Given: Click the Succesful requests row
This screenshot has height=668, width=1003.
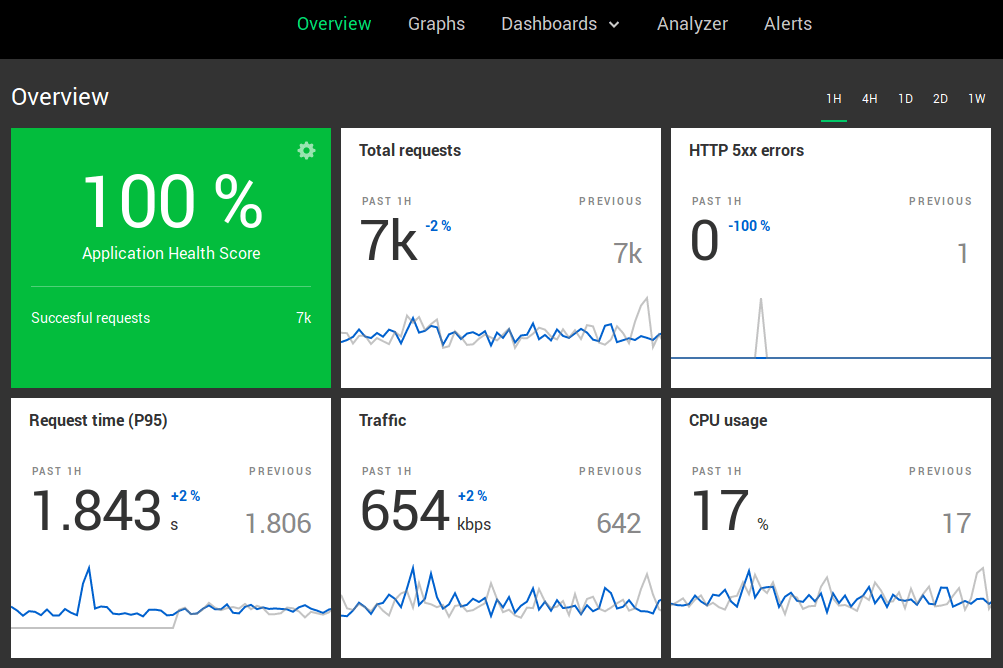Looking at the screenshot, I should 171,318.
